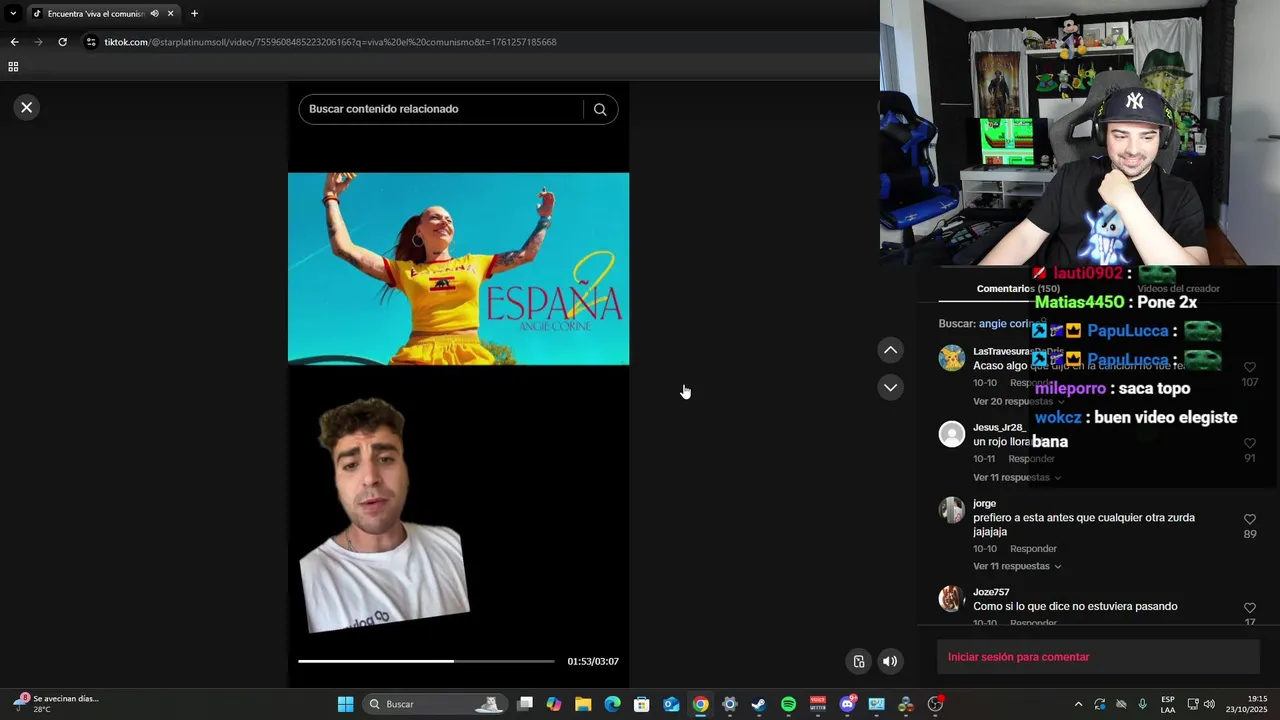This screenshot has width=1280, height=720.
Task: Like jorge's comment with 89 likes
Action: (1249, 519)
